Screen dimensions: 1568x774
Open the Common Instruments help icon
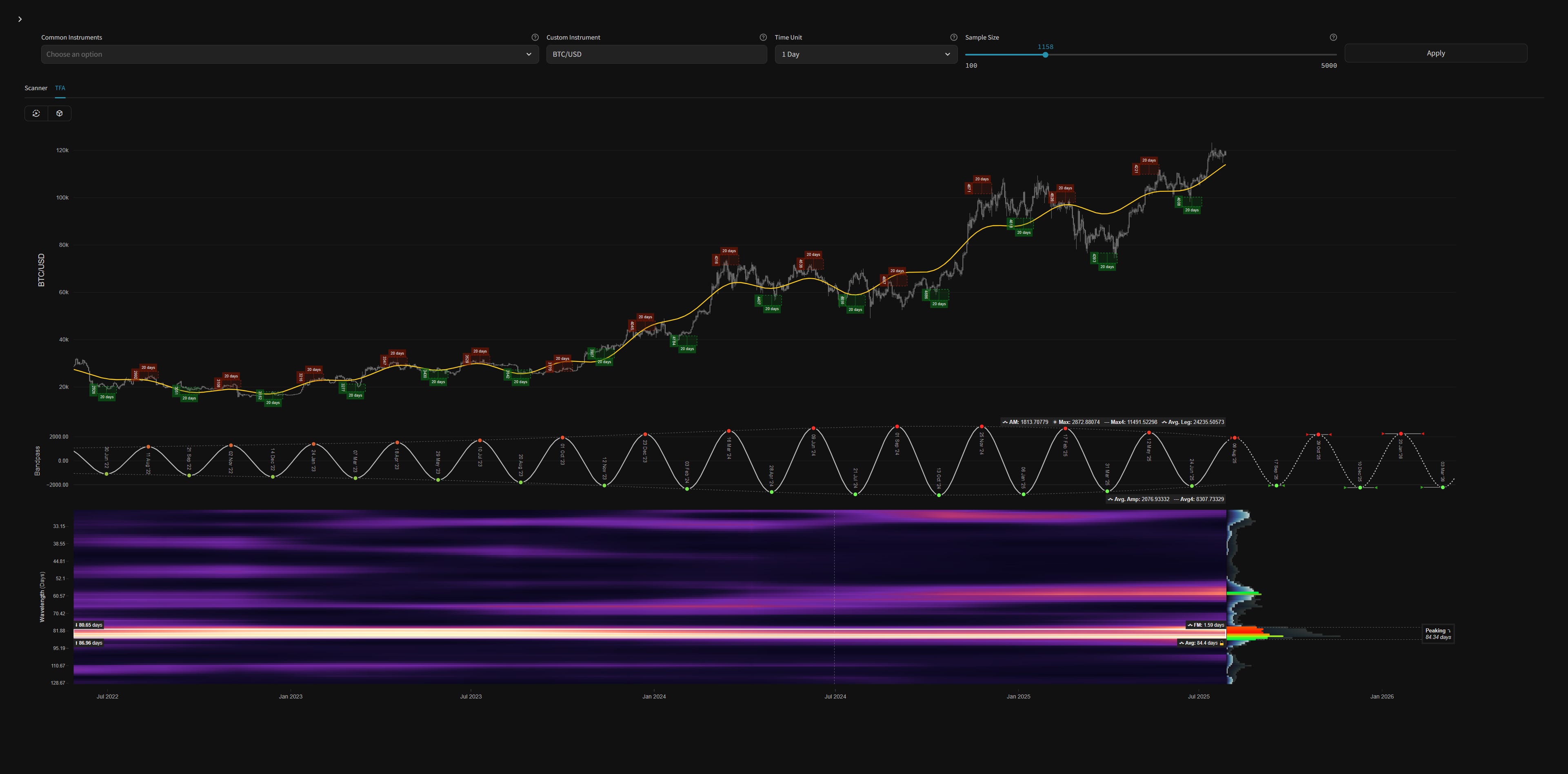coord(535,37)
